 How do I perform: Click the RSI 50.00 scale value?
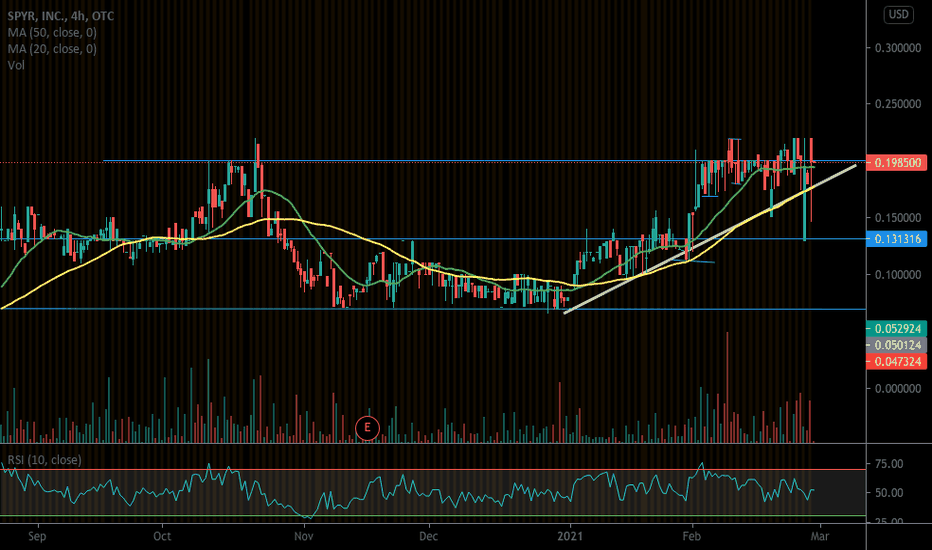point(889,493)
